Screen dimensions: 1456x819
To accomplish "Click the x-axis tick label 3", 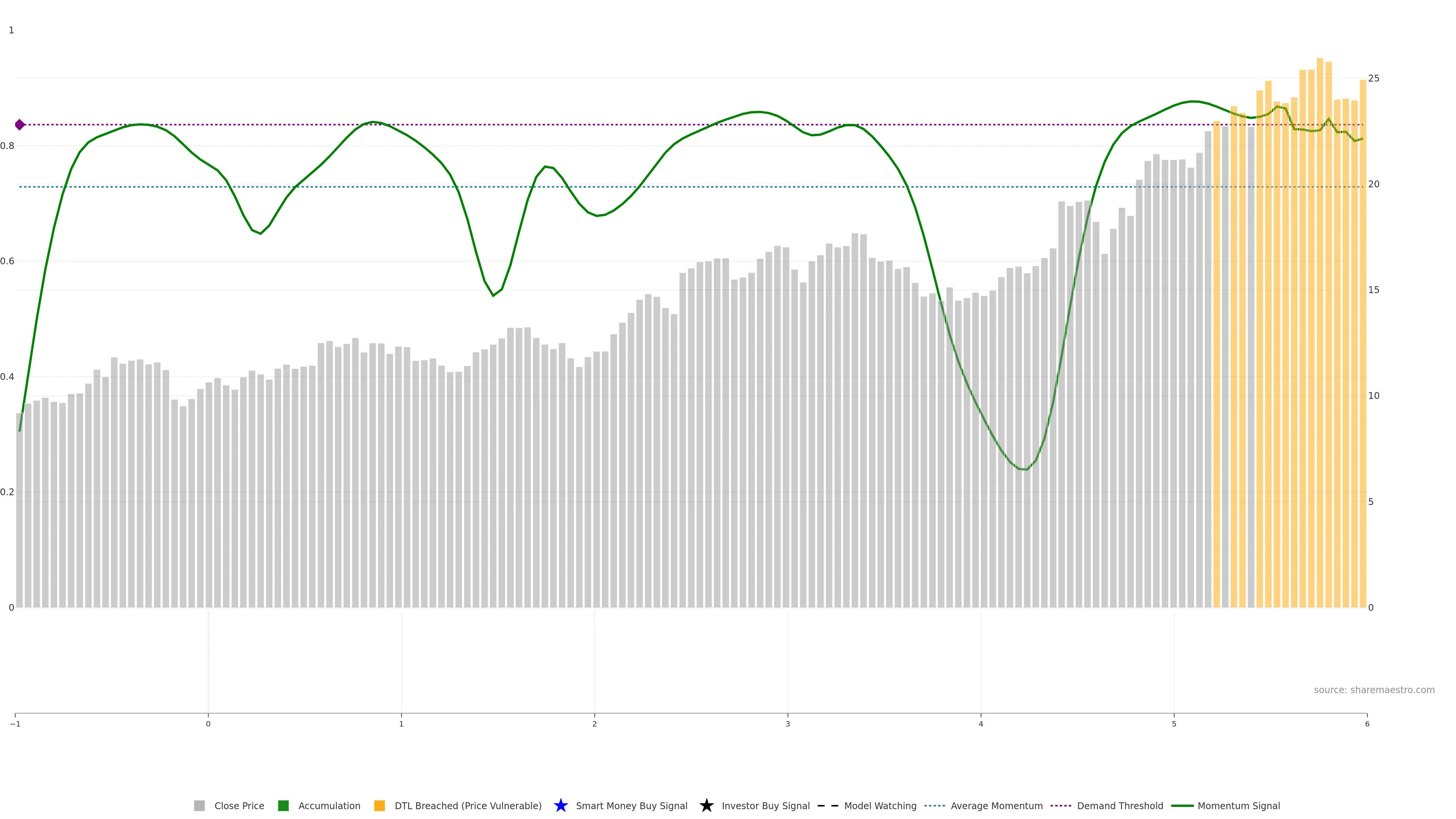I will [x=788, y=723].
